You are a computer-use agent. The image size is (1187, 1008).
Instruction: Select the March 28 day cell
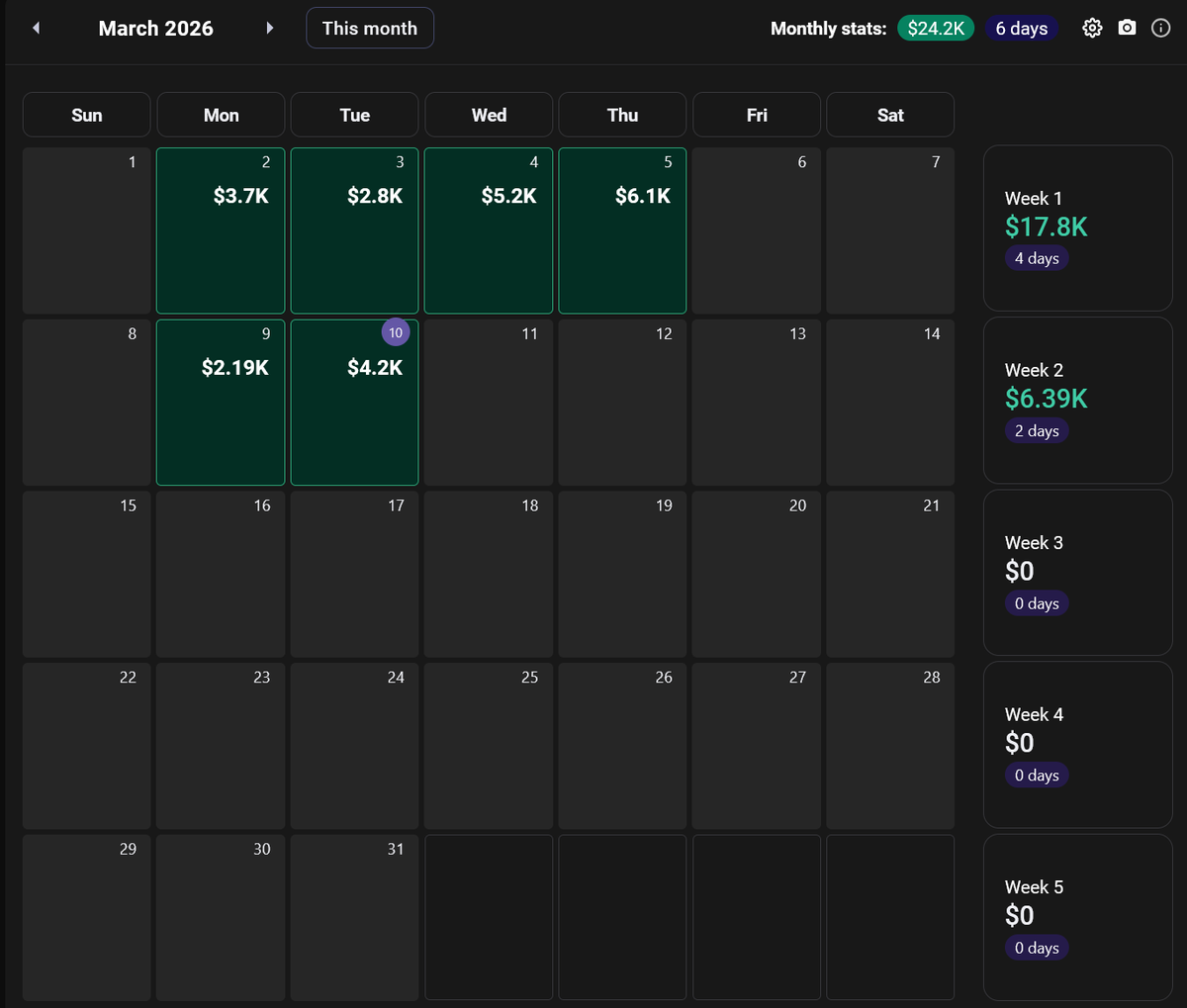(x=890, y=746)
